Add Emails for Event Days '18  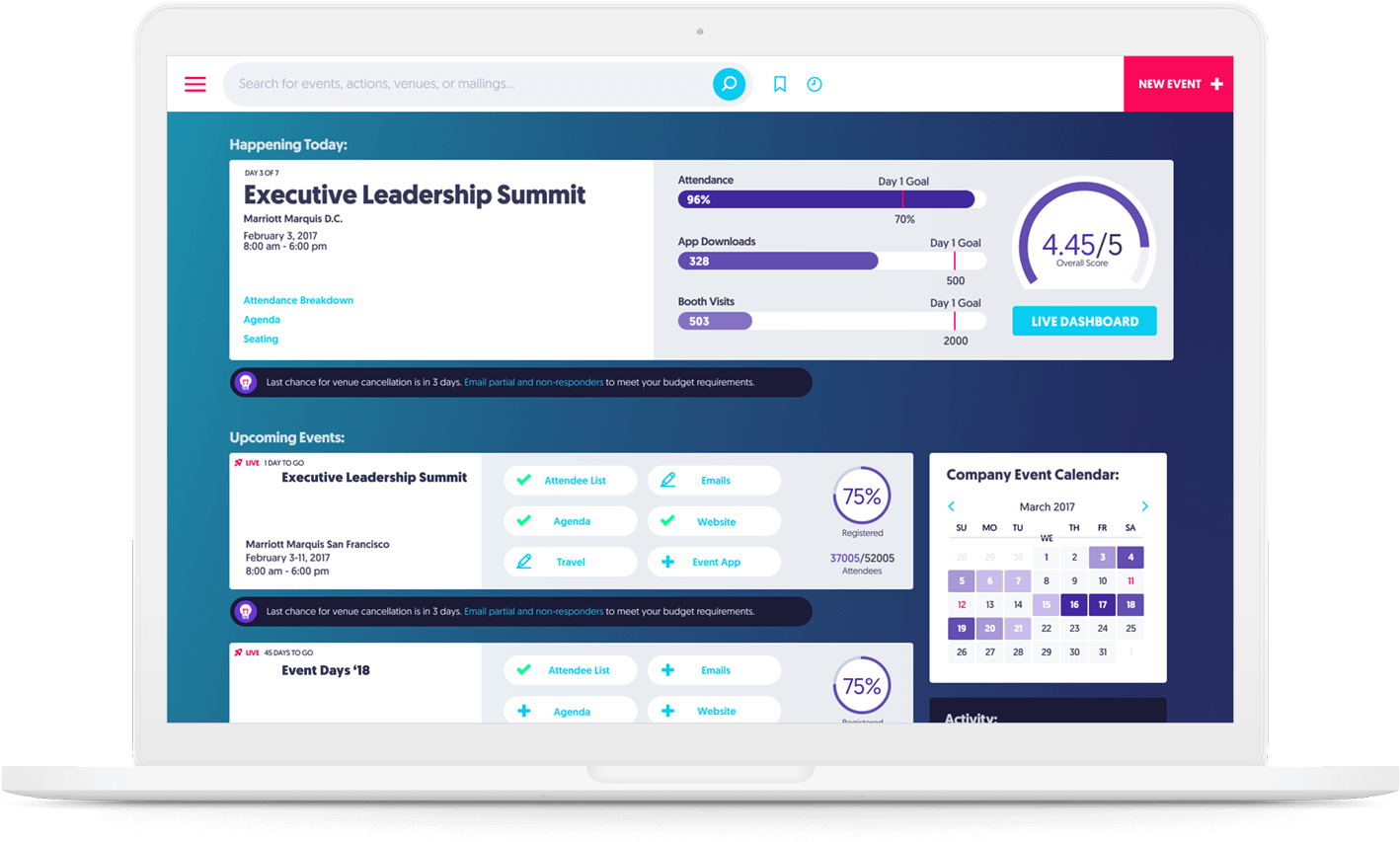714,670
